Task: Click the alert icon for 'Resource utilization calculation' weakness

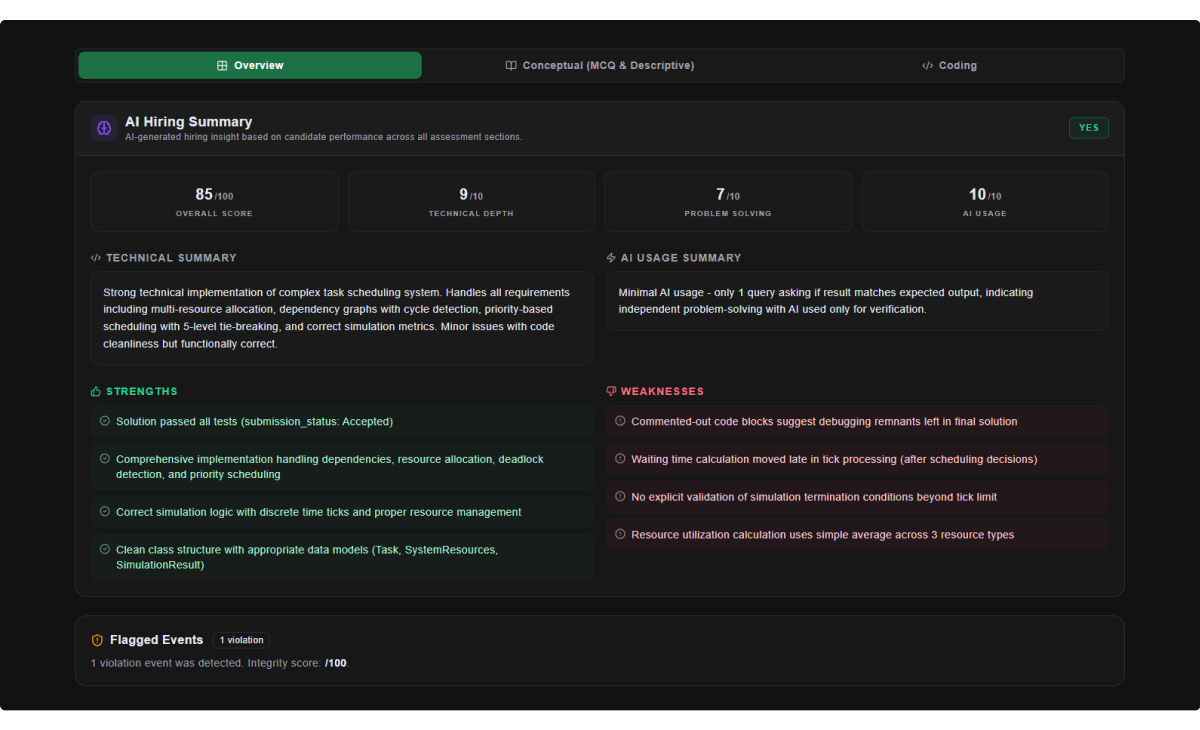Action: (620, 534)
